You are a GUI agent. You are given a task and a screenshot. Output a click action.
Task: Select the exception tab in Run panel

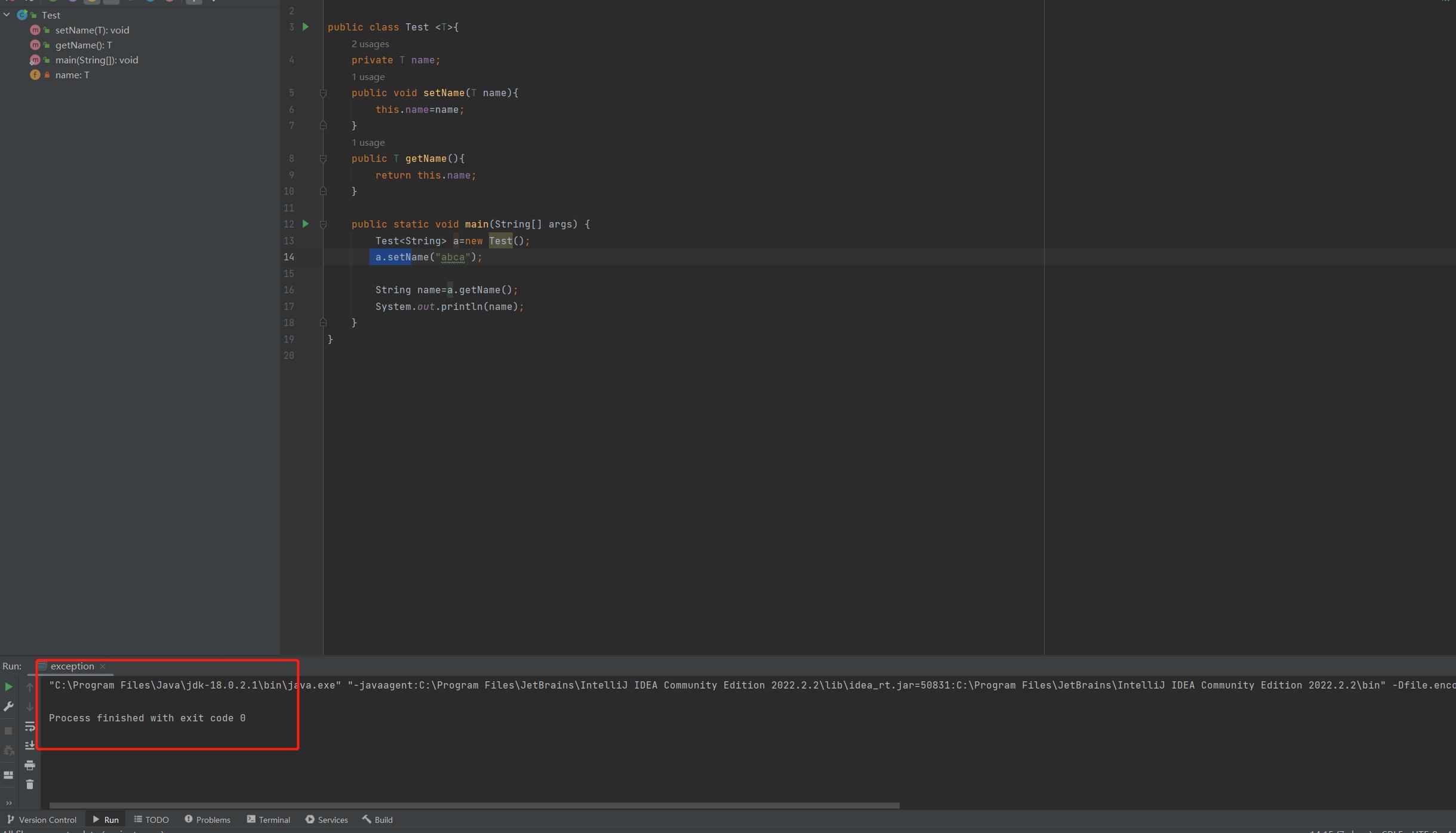click(72, 666)
